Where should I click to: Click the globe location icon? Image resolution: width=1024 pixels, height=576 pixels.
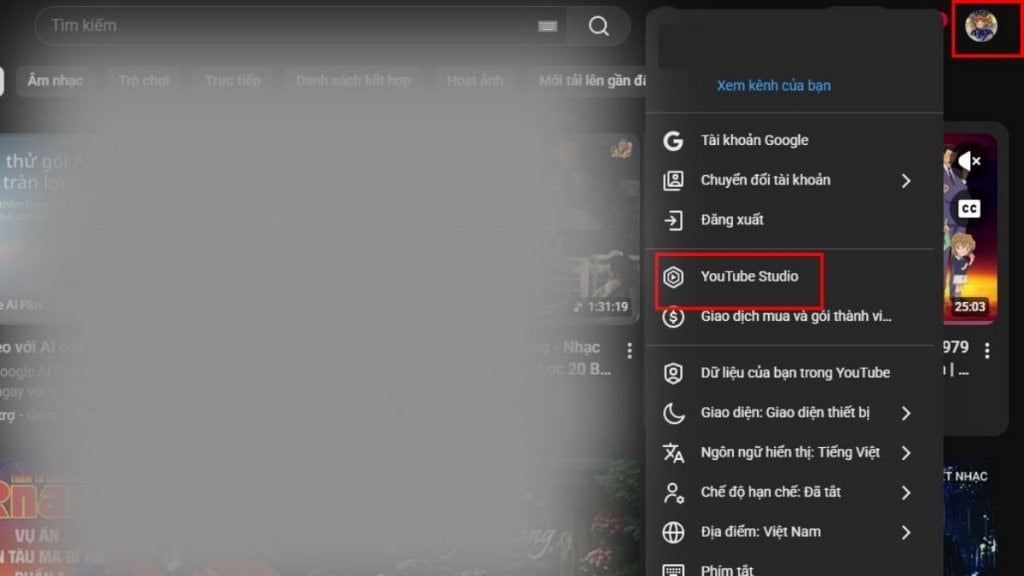[x=673, y=532]
